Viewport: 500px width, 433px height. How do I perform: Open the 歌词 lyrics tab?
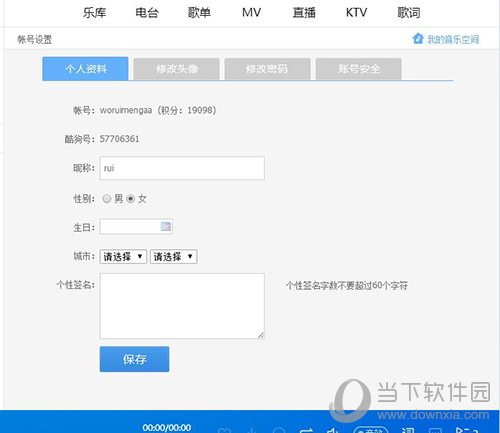coord(409,13)
